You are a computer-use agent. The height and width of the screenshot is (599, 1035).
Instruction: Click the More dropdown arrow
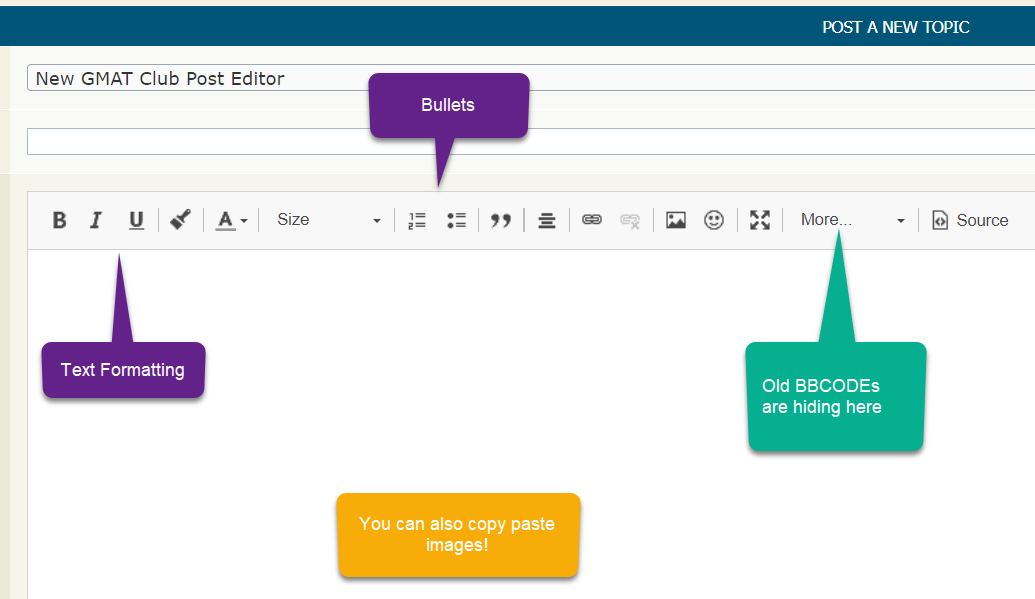[x=900, y=221]
